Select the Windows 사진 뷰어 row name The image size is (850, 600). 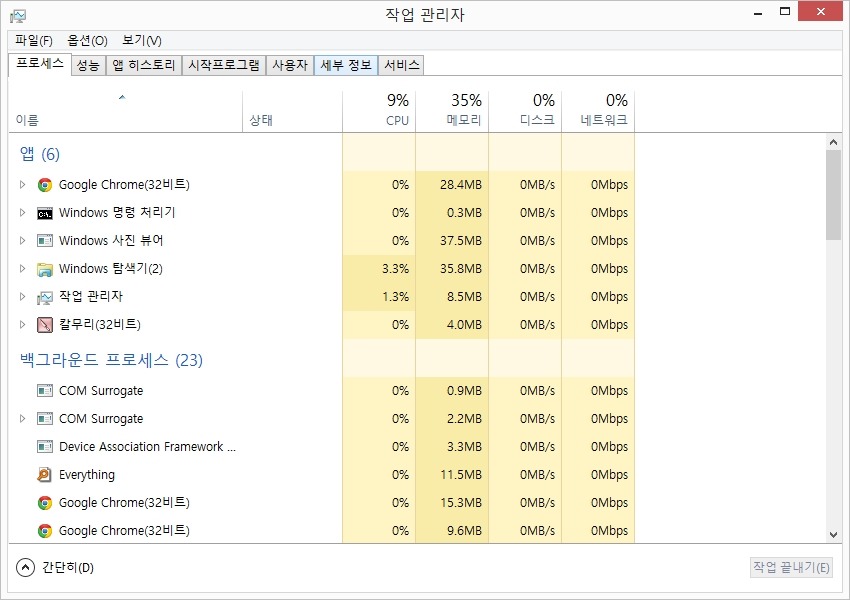coord(111,241)
